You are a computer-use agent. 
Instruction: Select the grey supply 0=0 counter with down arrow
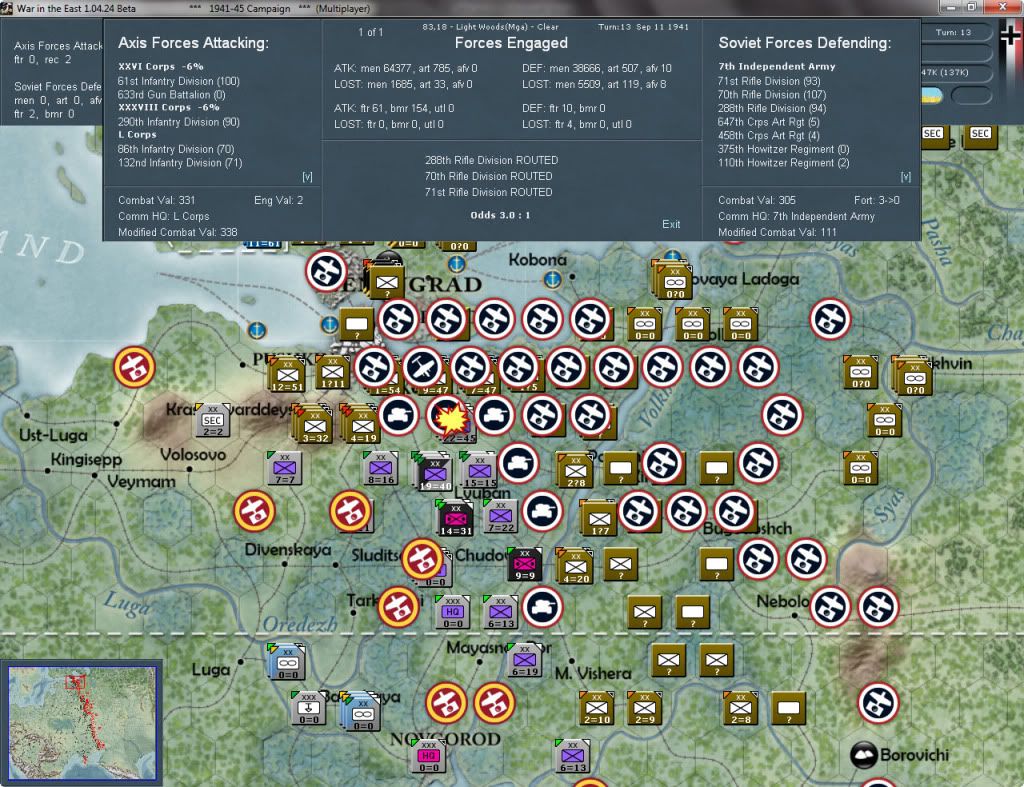pos(308,709)
